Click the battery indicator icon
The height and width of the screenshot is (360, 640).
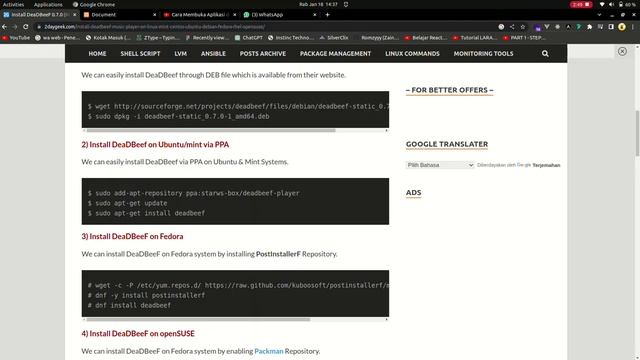621,4
